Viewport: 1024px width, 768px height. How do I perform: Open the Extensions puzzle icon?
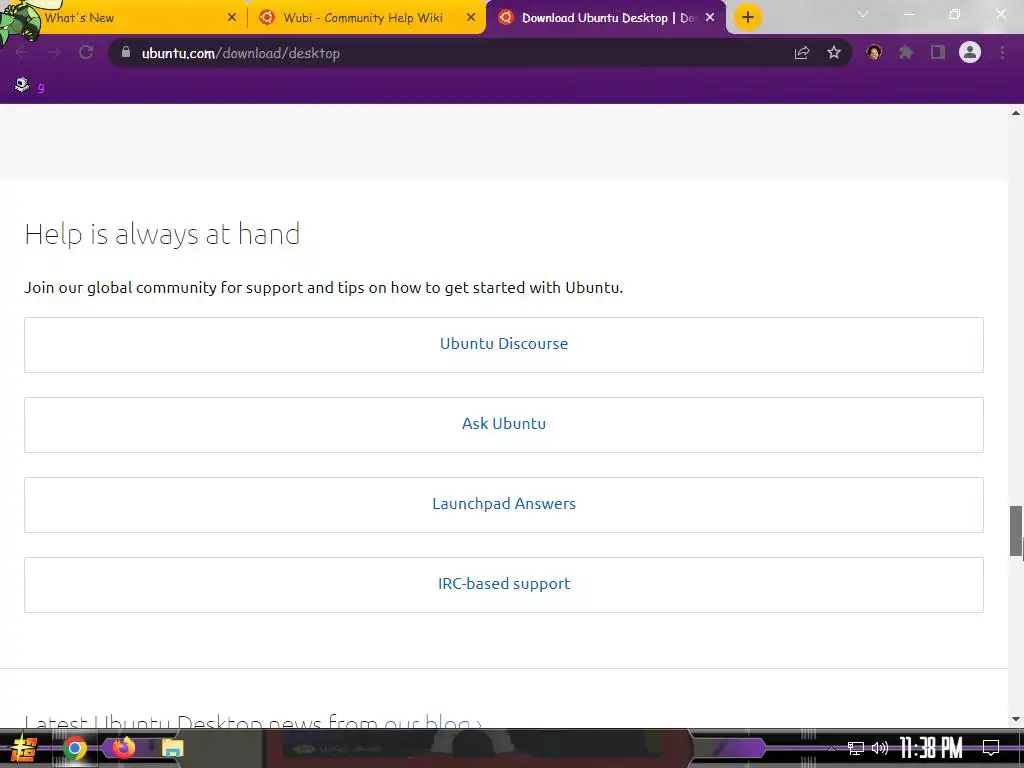click(906, 53)
